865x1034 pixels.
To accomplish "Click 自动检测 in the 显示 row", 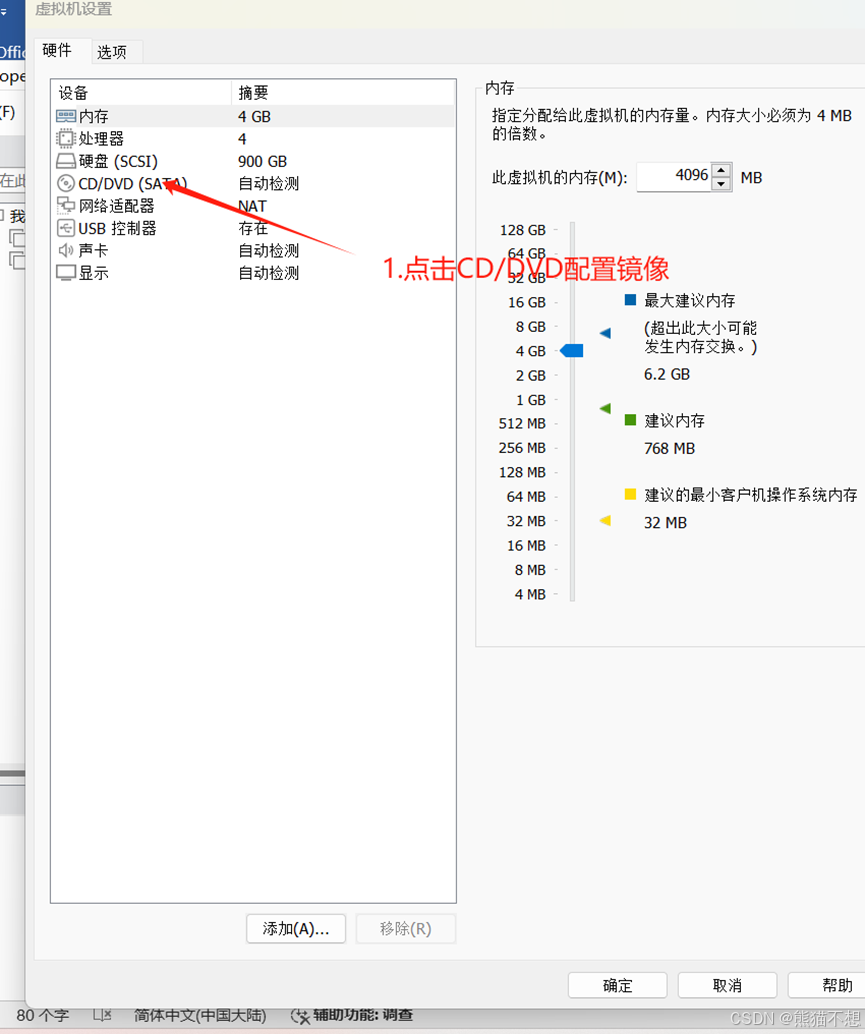I will click(x=268, y=273).
